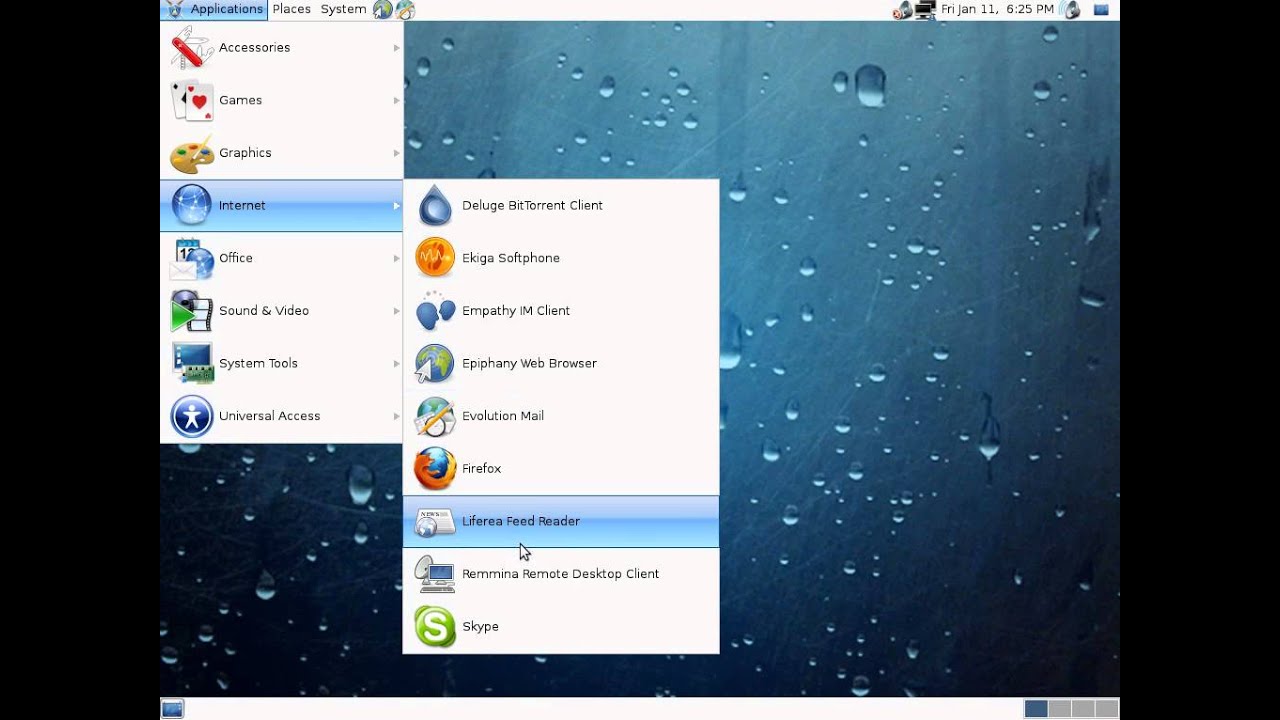Launch Remmina Remote Desktop Client

pos(561,574)
